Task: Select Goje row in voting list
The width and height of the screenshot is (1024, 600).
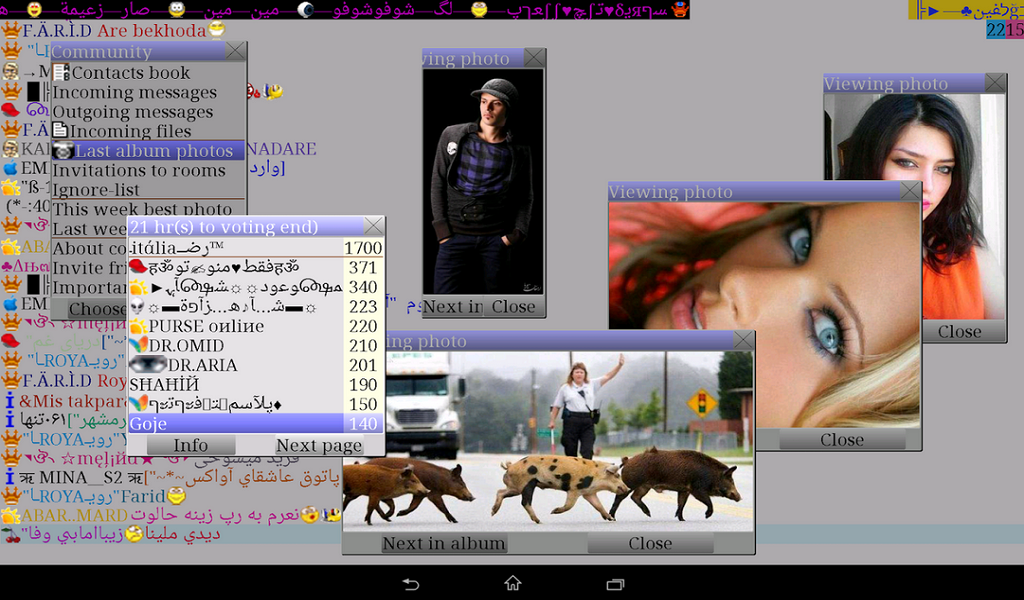Action: (x=255, y=424)
